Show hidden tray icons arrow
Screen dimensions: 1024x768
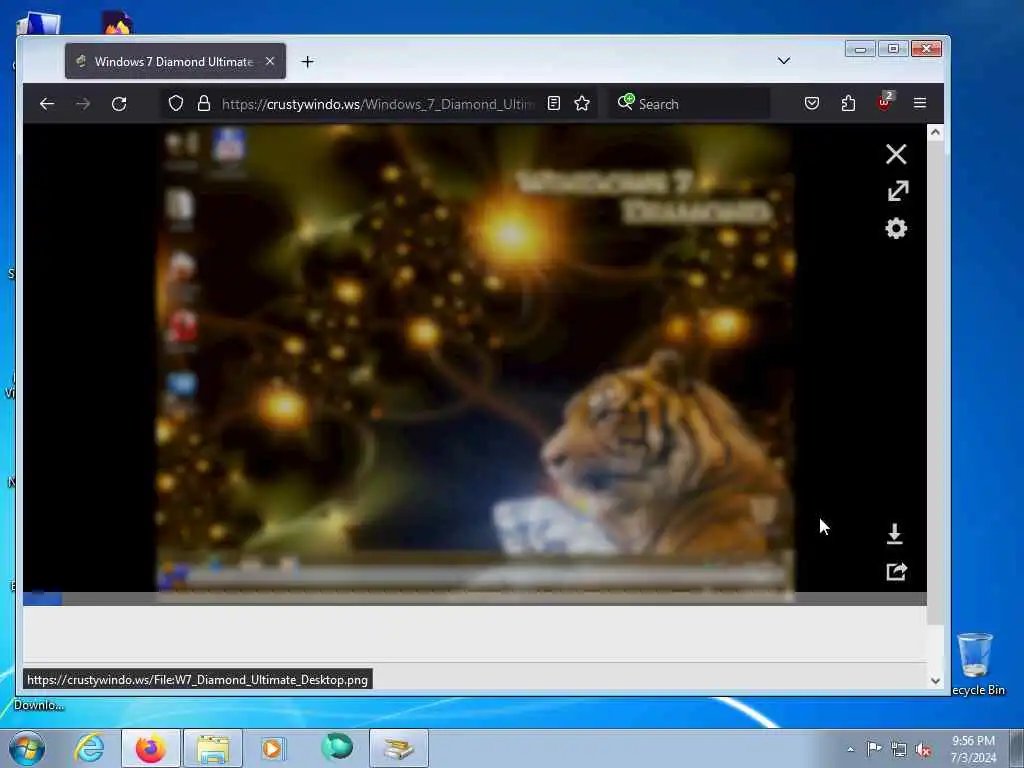pyautogui.click(x=850, y=749)
